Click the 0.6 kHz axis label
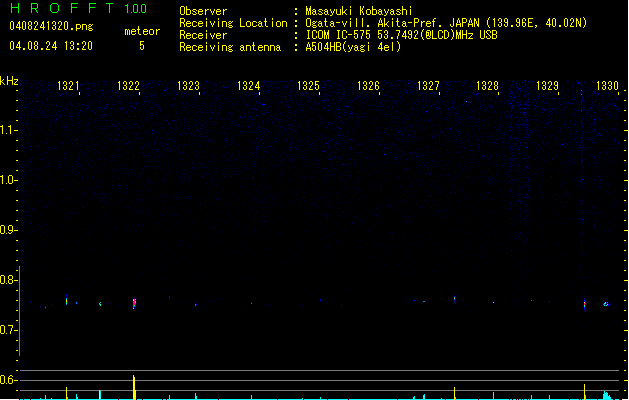 click(x=8, y=380)
